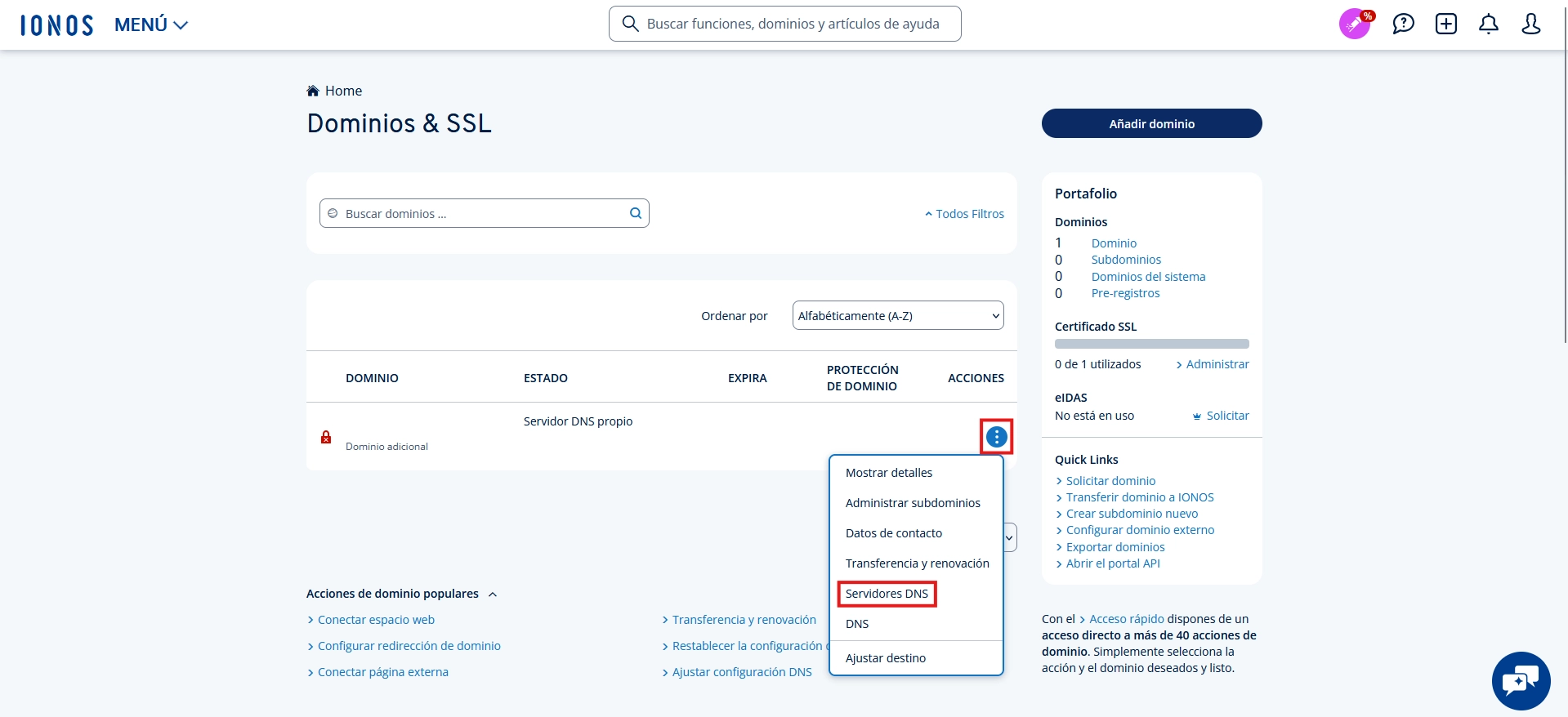Screen dimensions: 1568x717
Task: Focus the Buscar dominios search field
Action: [482, 214]
